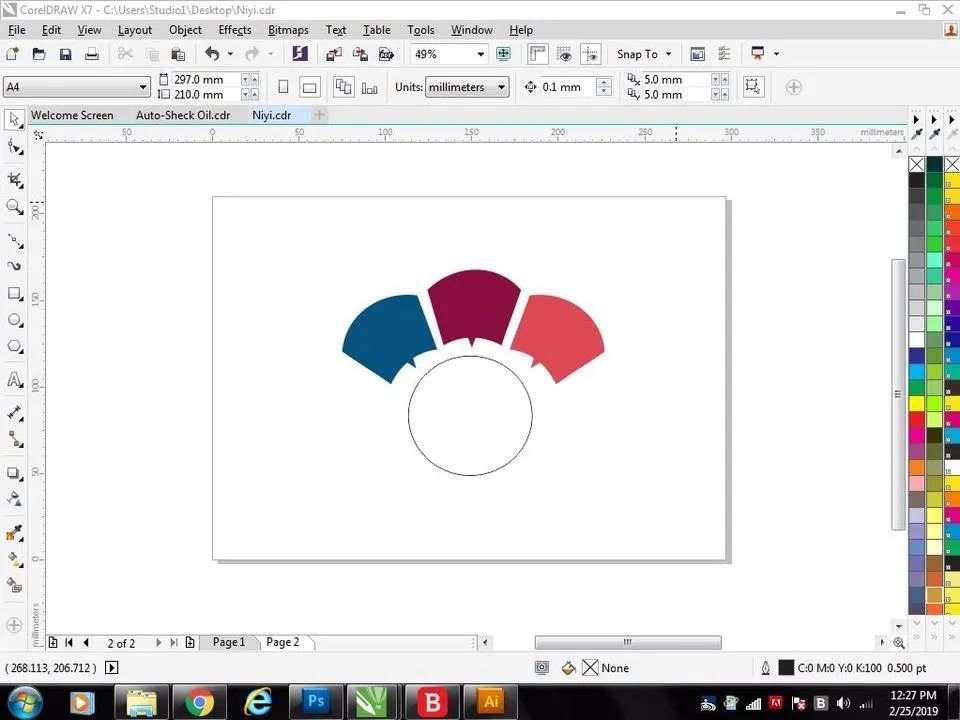960x720 pixels.
Task: Add a new document tab with plus
Action: coord(319,114)
